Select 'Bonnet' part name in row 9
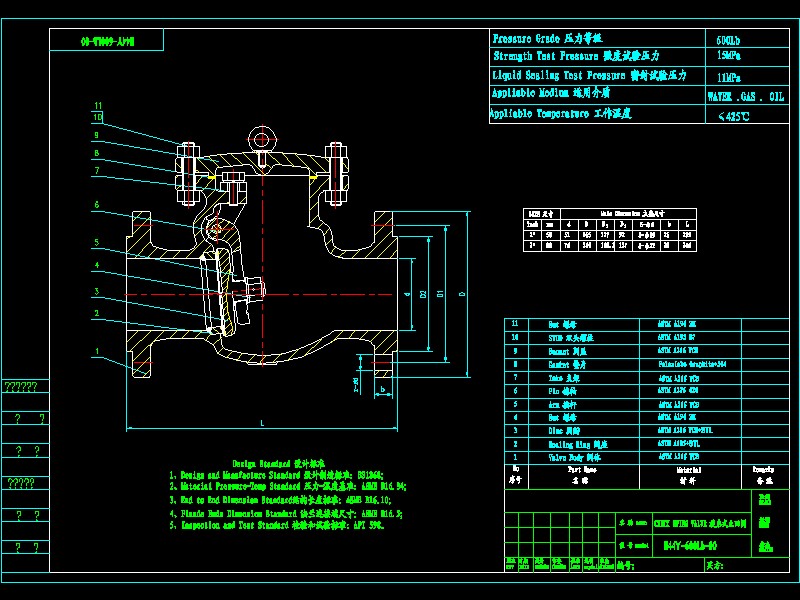800x600 pixels. (x=567, y=352)
